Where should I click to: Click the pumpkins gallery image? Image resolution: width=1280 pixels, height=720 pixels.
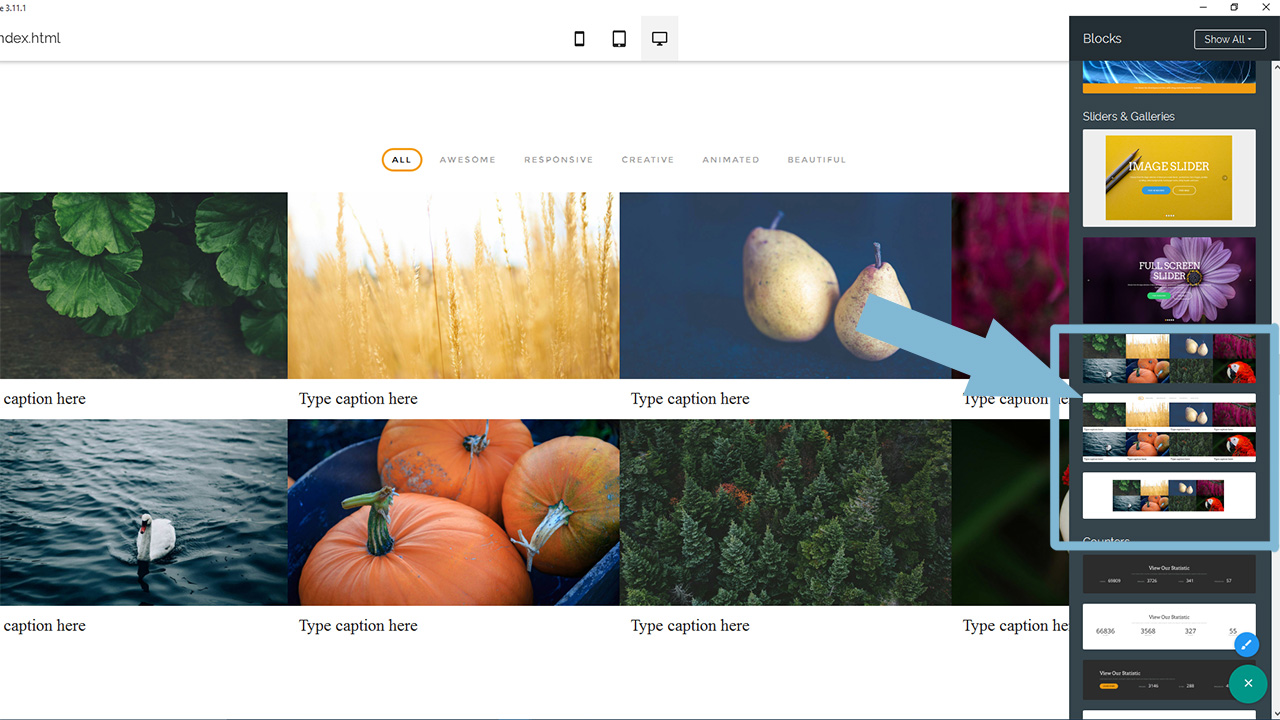pyautogui.click(x=453, y=512)
